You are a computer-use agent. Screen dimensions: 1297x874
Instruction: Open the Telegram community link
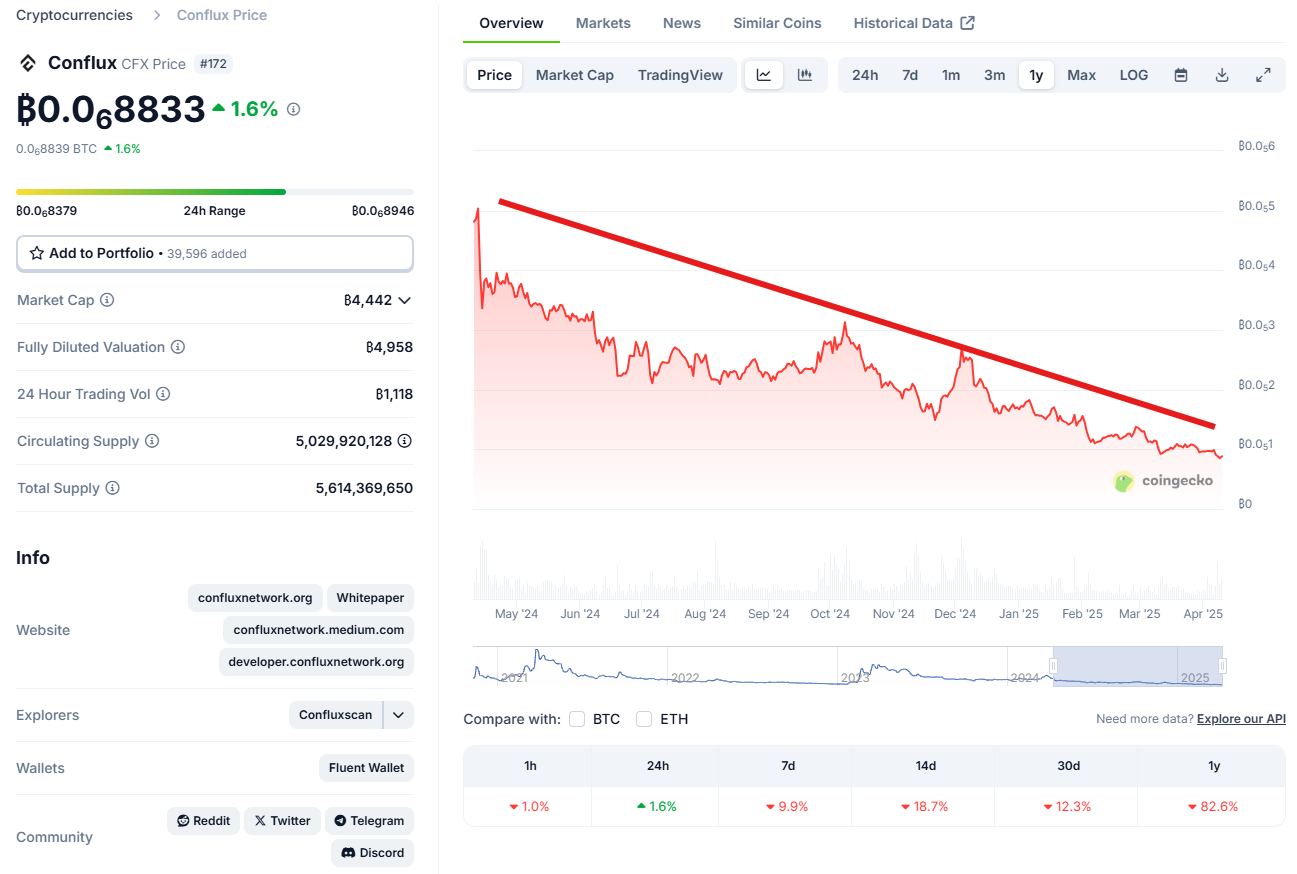tap(370, 821)
